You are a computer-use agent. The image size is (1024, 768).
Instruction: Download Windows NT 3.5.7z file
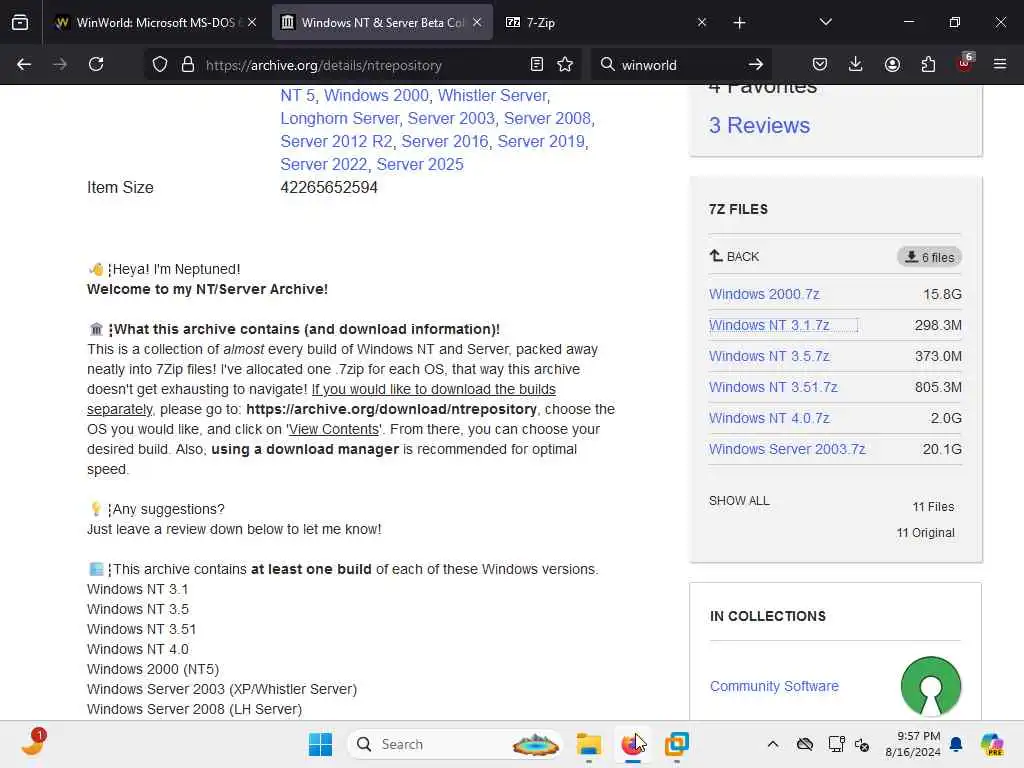pos(769,356)
